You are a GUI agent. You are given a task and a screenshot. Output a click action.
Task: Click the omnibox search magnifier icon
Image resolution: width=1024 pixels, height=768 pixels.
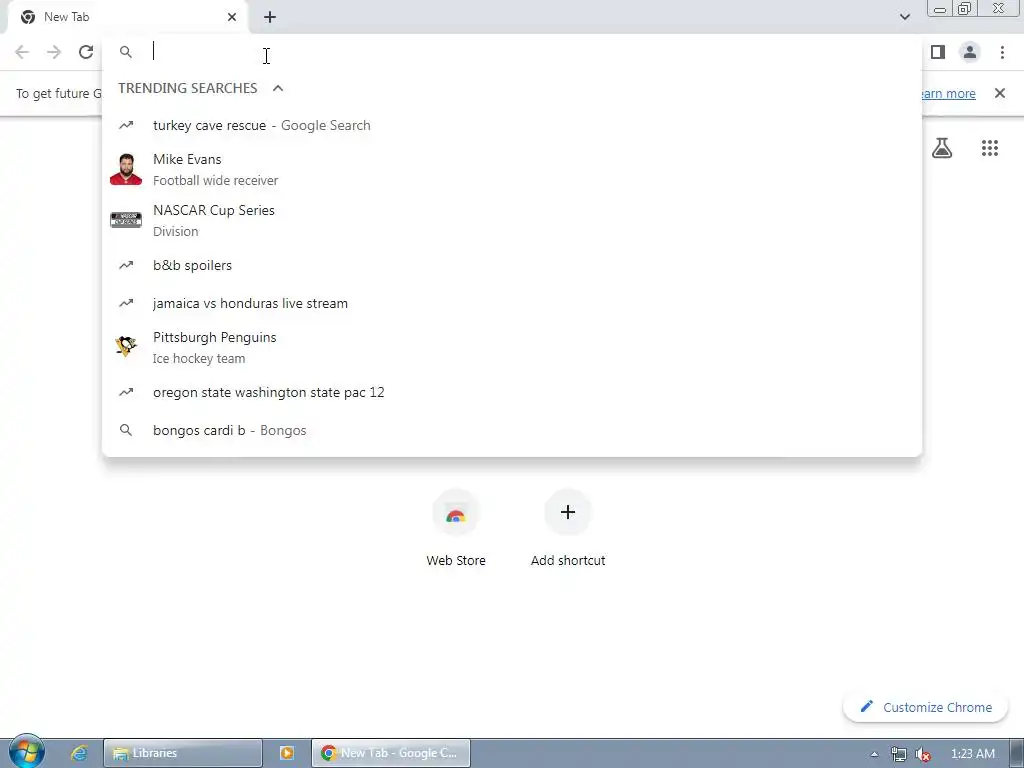click(126, 52)
